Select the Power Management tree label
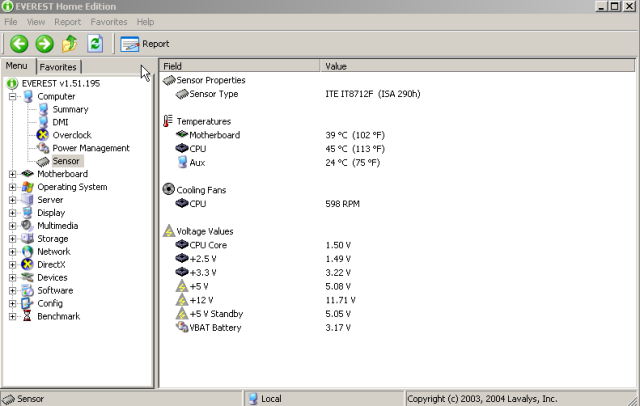 [91, 148]
